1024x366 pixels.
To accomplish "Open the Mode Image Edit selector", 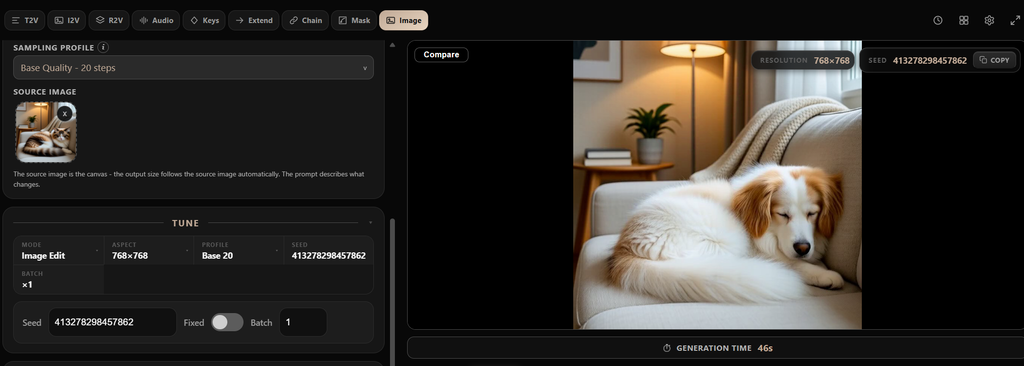I will 58,250.
